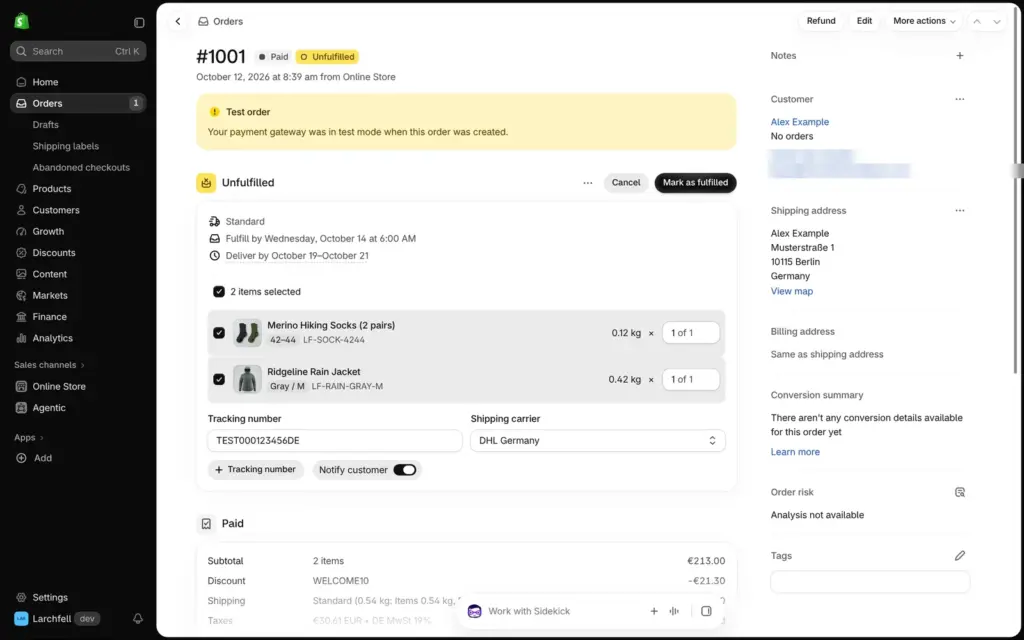Collapse the sidebar panel icon
This screenshot has height=640, width=1024.
(x=139, y=22)
